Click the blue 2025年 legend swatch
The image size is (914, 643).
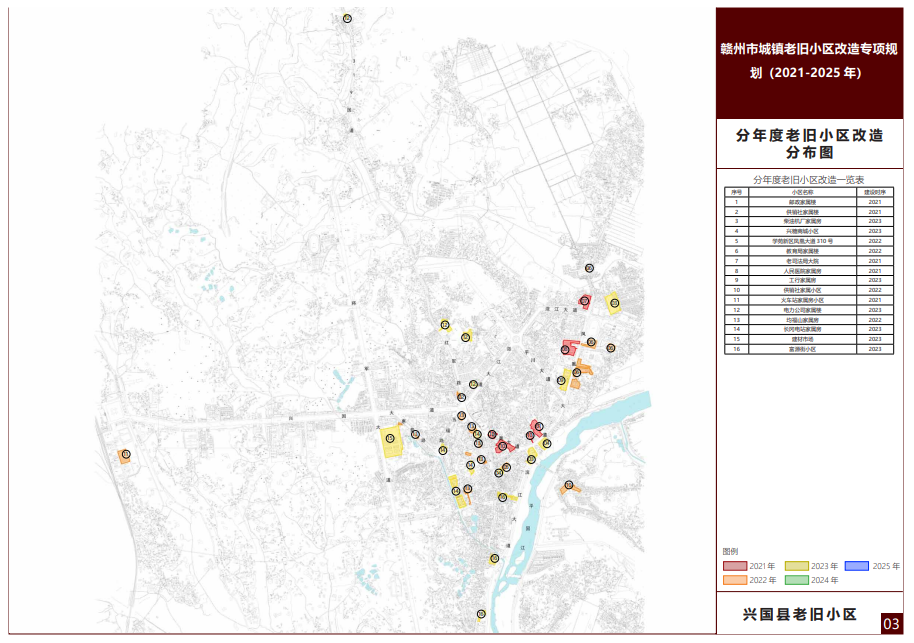tap(857, 566)
